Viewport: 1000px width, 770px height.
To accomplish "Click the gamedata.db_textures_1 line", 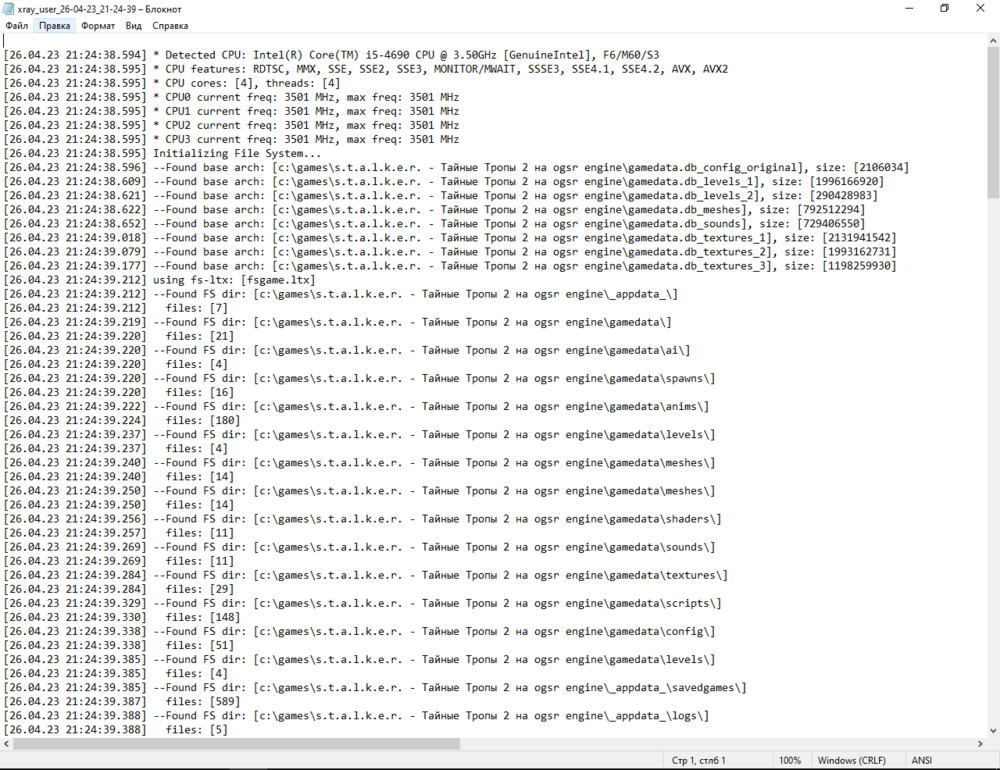I will (450, 237).
